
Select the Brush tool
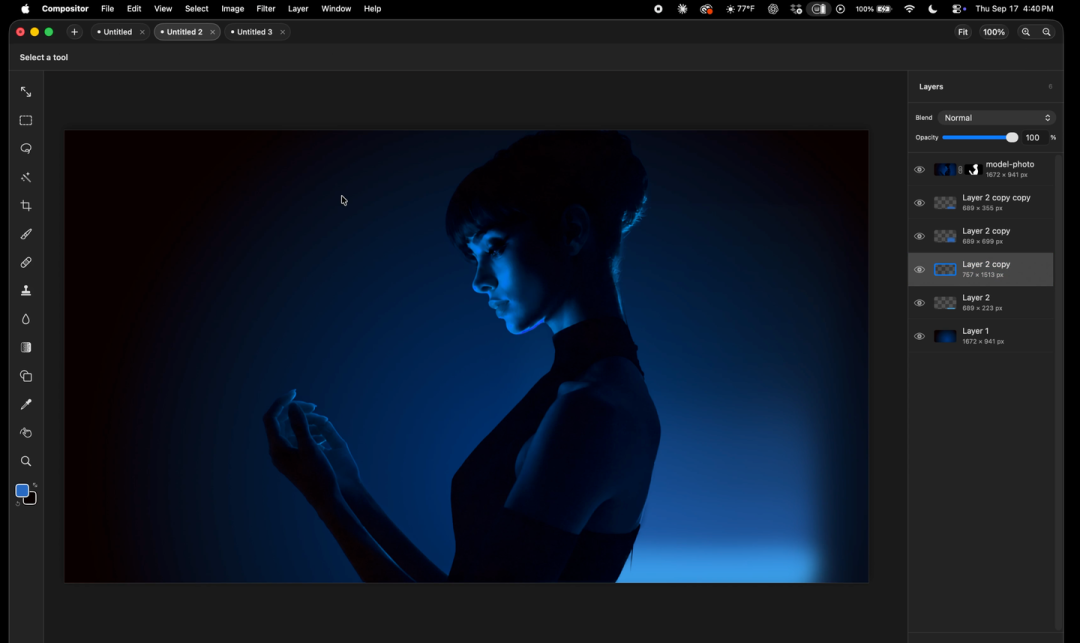[x=25, y=234]
